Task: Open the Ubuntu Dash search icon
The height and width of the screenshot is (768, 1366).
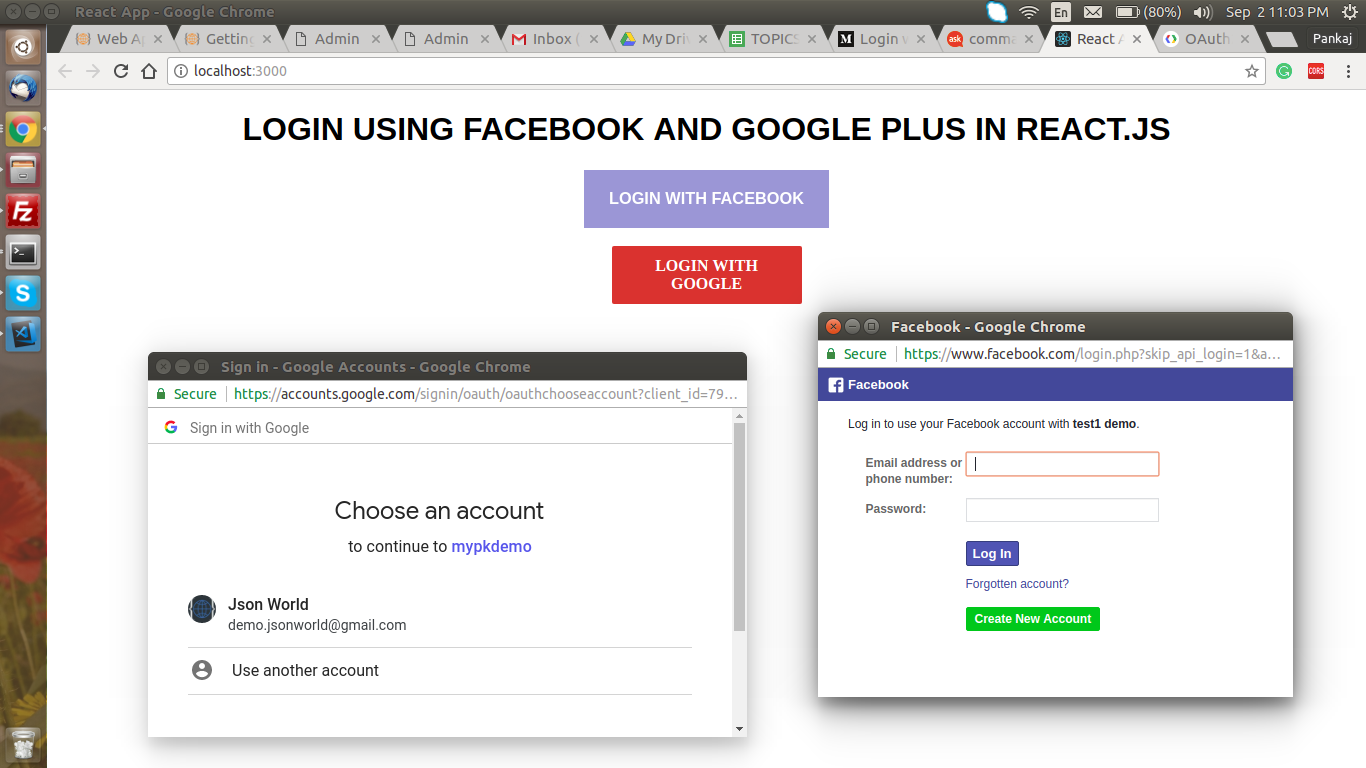Action: click(x=23, y=47)
